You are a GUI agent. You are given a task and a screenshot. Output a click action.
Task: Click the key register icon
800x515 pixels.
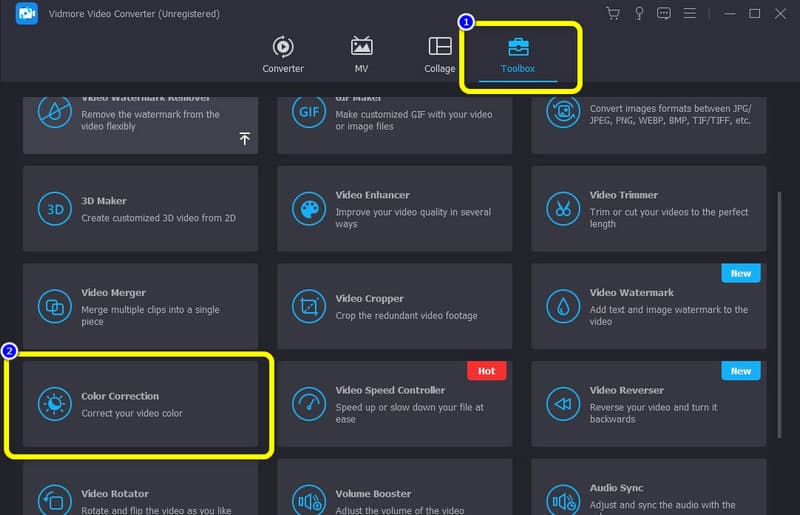pos(638,14)
